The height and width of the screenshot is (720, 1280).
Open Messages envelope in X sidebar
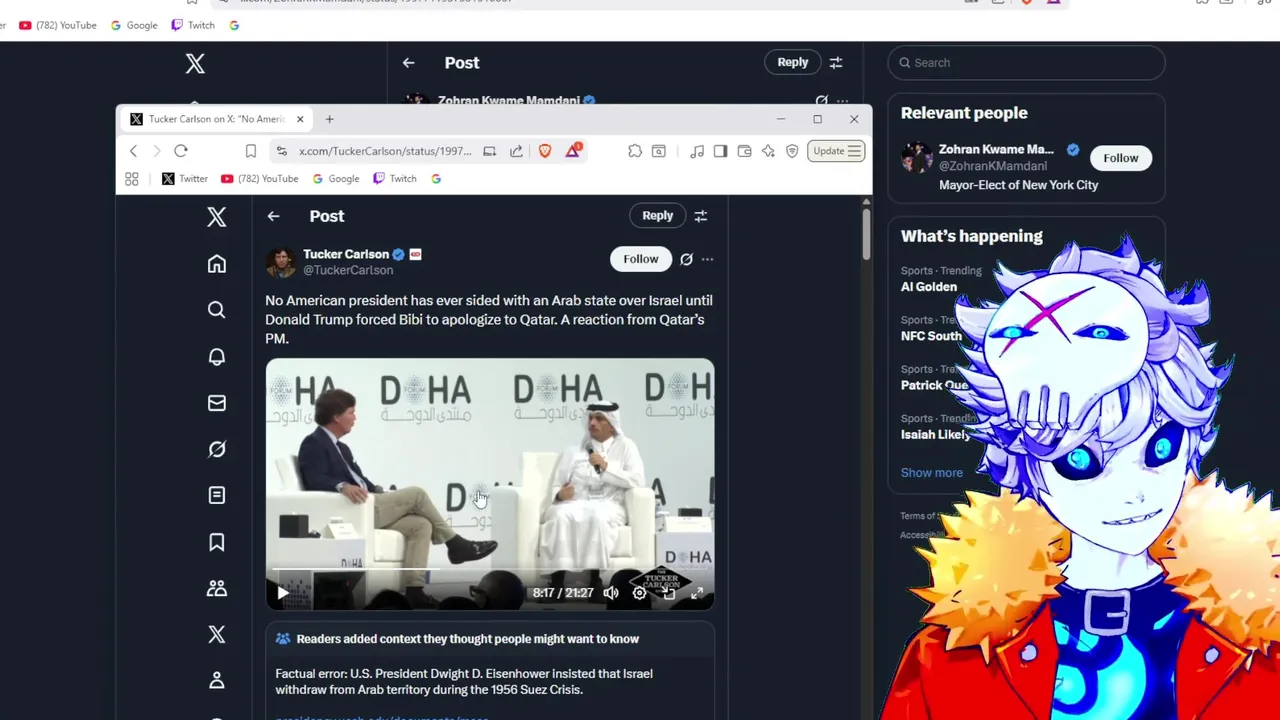[x=217, y=403]
